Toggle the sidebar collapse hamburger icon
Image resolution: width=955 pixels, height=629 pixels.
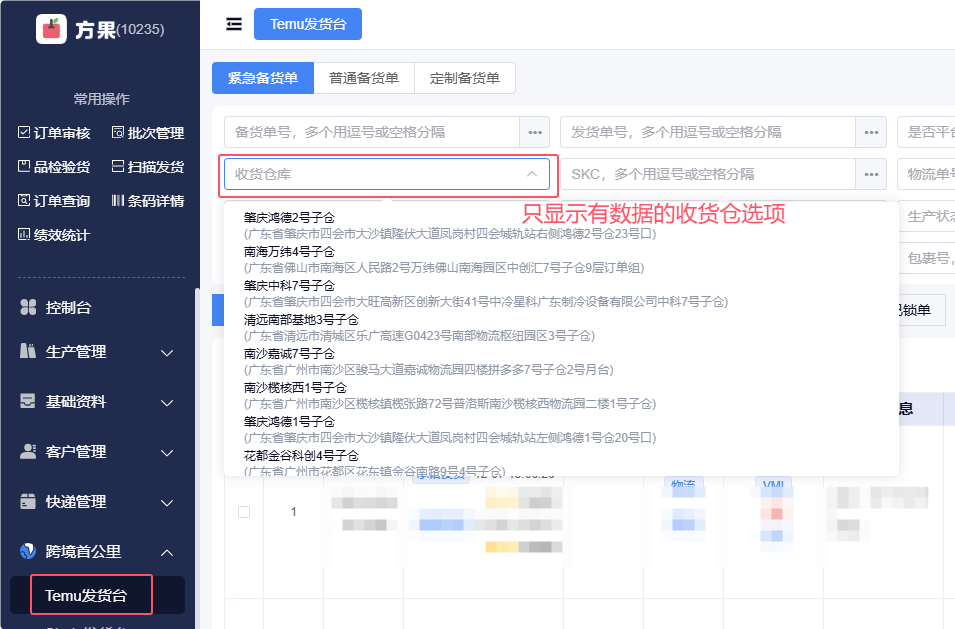point(234,24)
